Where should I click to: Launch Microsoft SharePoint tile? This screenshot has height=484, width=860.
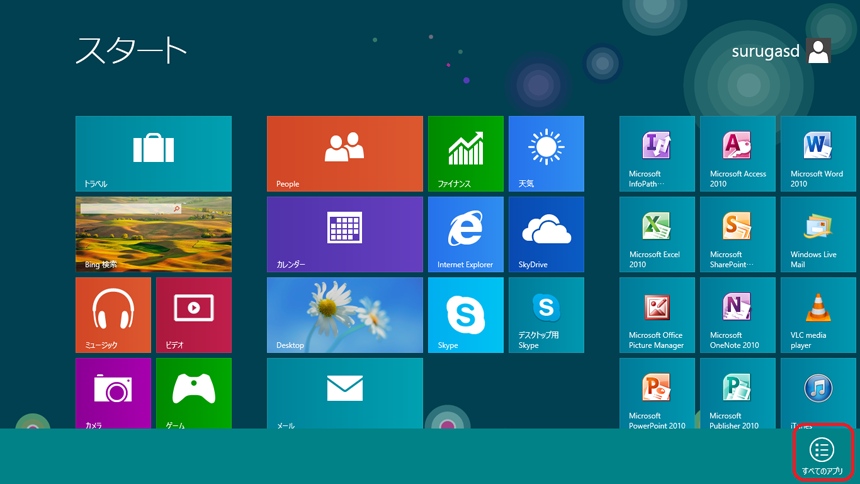coord(738,234)
